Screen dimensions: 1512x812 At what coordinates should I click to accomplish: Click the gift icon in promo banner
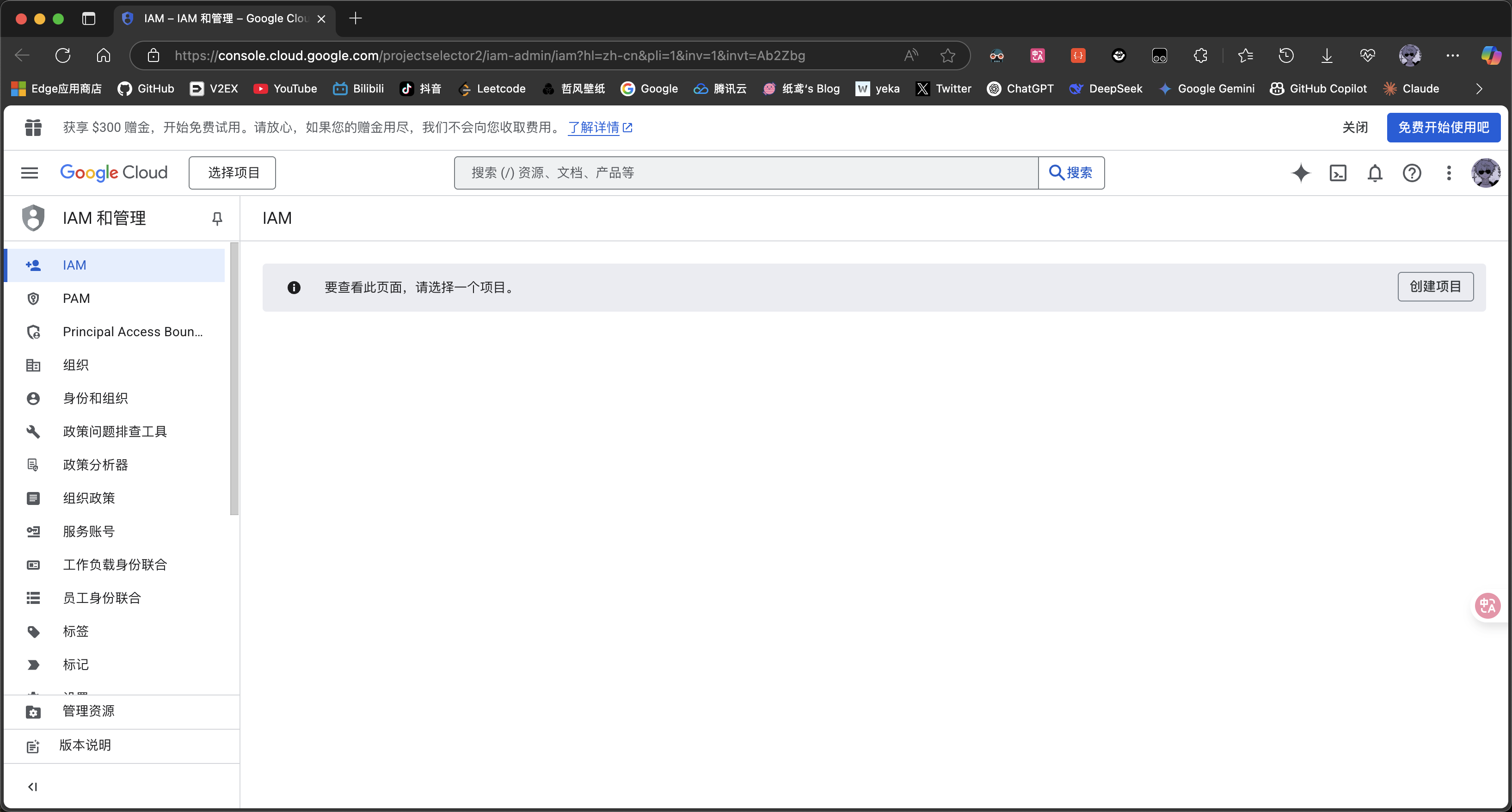pyautogui.click(x=33, y=128)
